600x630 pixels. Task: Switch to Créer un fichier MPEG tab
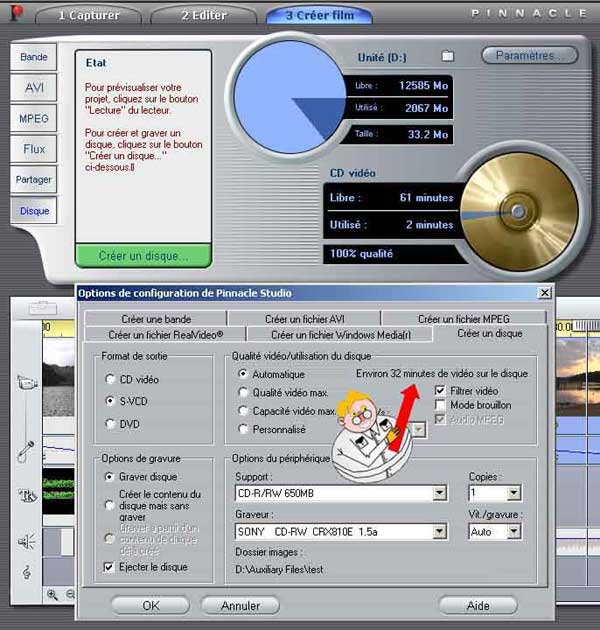tap(464, 319)
